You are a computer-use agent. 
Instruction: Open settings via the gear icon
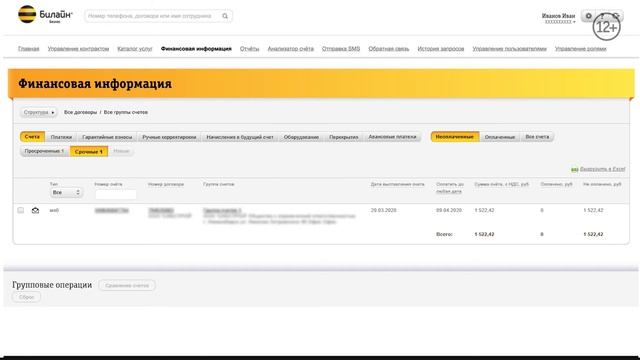point(589,16)
